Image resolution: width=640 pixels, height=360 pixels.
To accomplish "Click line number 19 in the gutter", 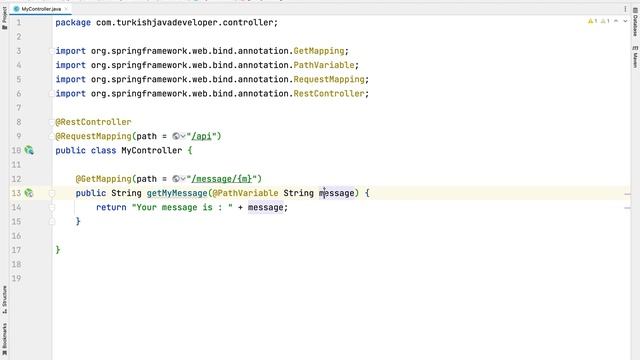I will pyautogui.click(x=16, y=278).
